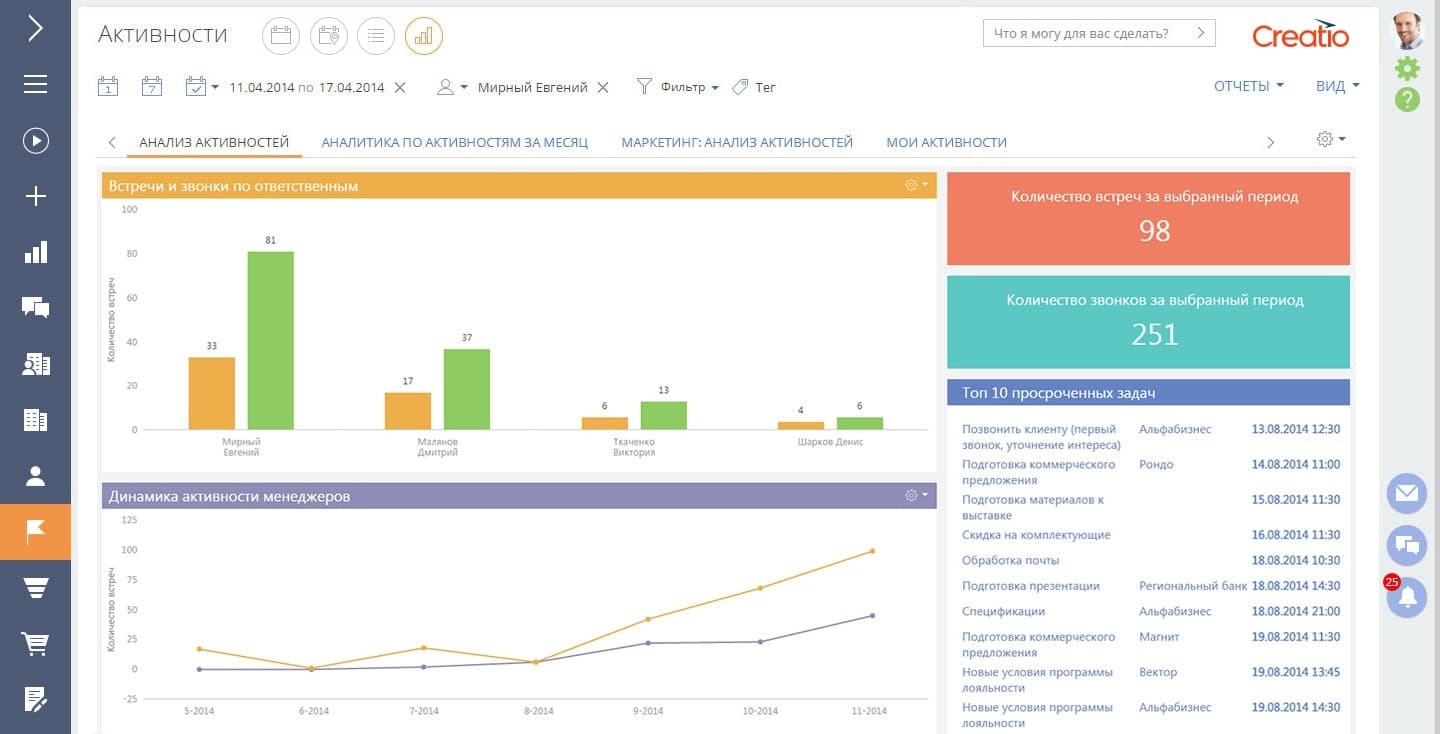Remove the date range filter 11.04.2014–17.04.2014

point(400,87)
